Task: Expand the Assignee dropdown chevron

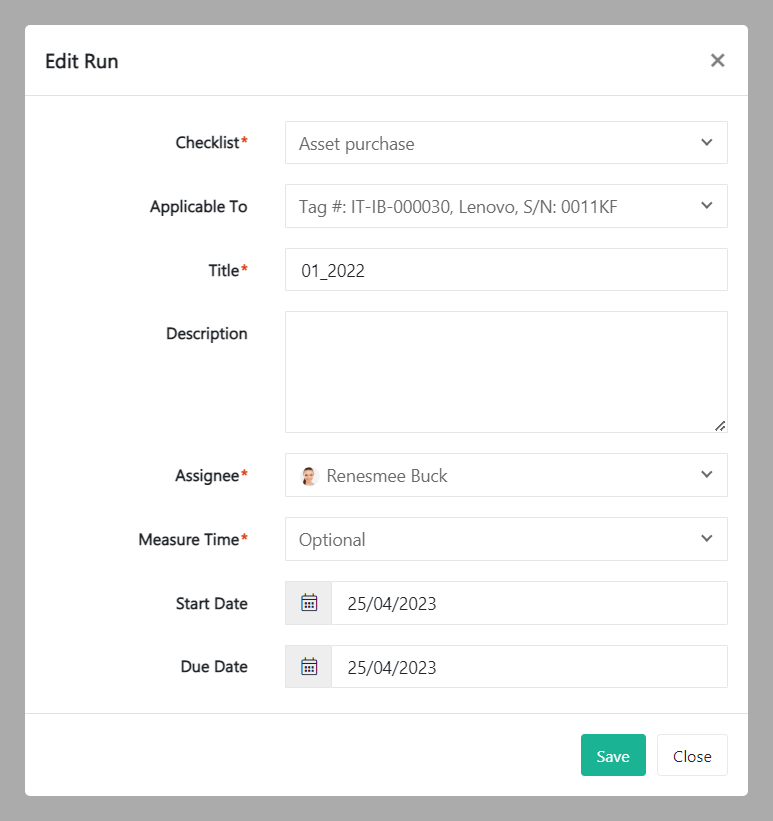Action: [x=706, y=475]
